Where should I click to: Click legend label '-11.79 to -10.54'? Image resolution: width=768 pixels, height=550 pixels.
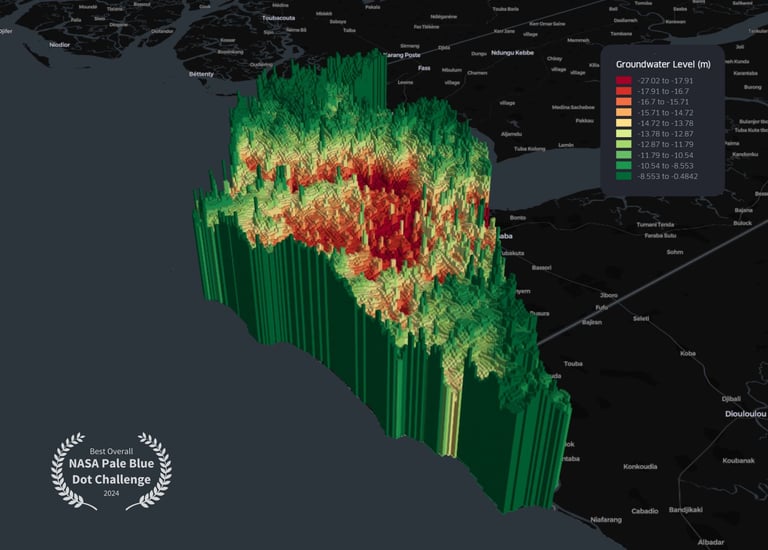click(665, 155)
